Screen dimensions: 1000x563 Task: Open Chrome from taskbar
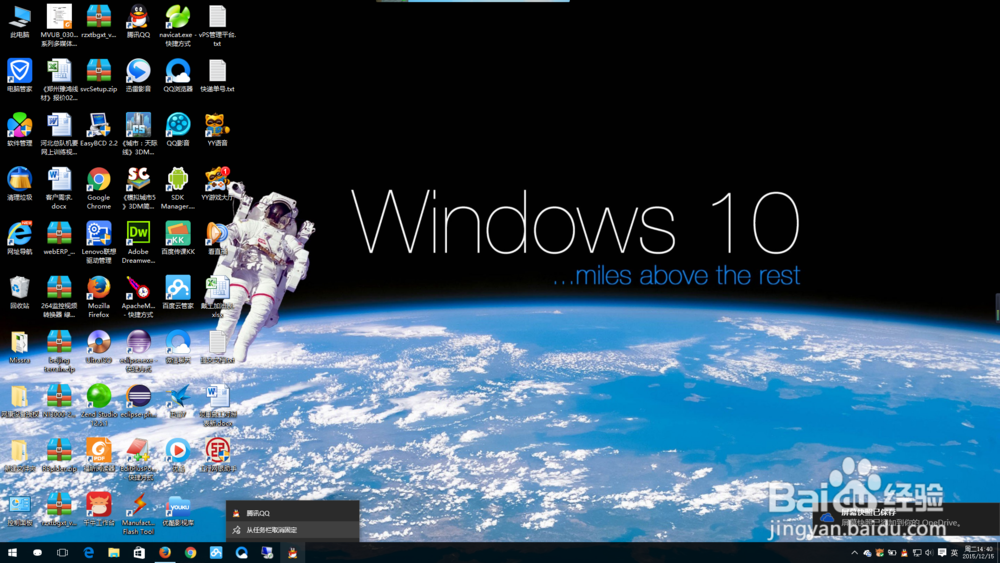tap(190, 553)
